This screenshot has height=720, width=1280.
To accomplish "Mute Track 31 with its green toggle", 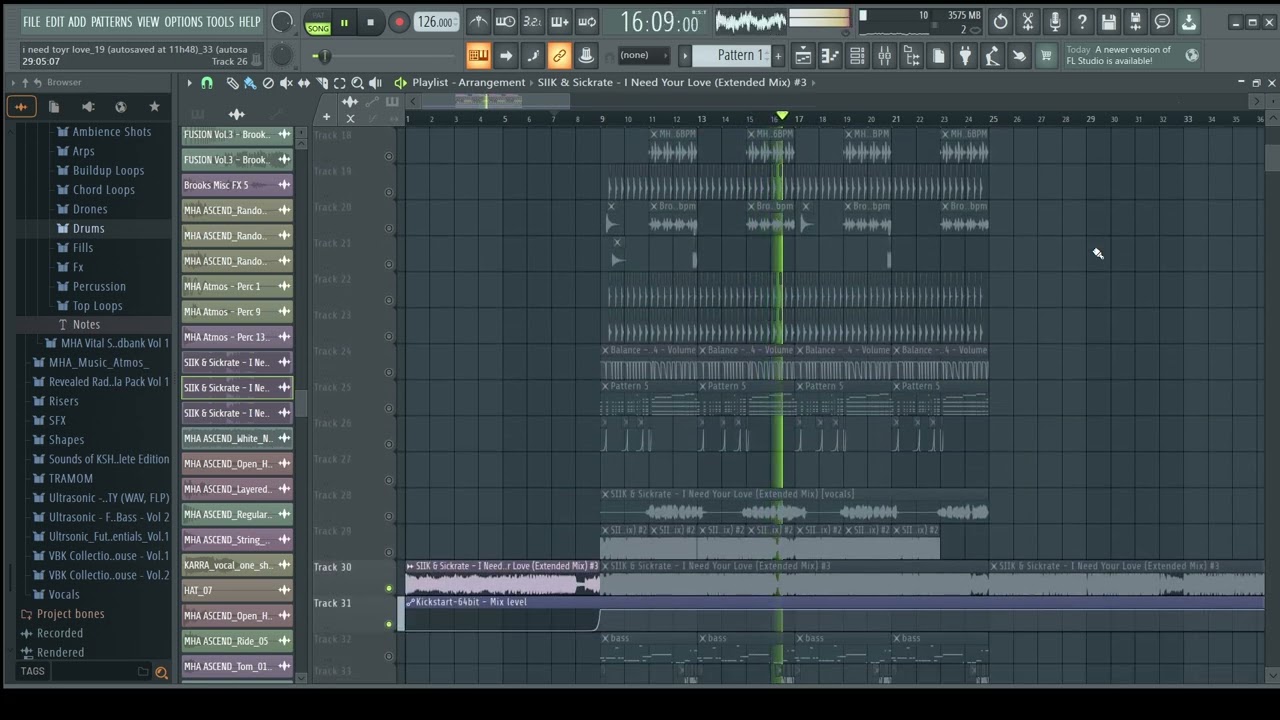I will click(x=389, y=624).
